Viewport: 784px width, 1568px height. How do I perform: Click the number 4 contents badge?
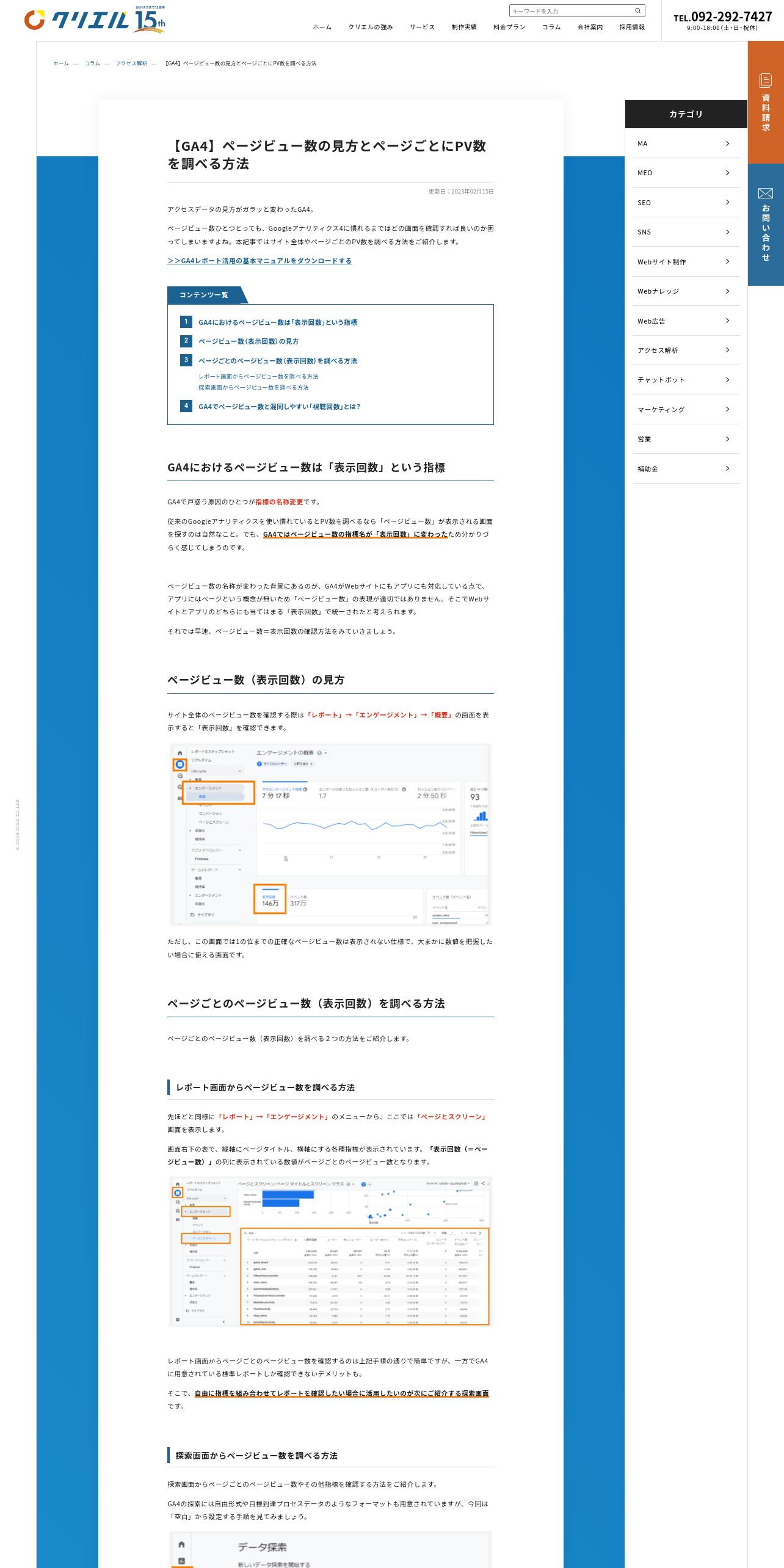pos(186,405)
